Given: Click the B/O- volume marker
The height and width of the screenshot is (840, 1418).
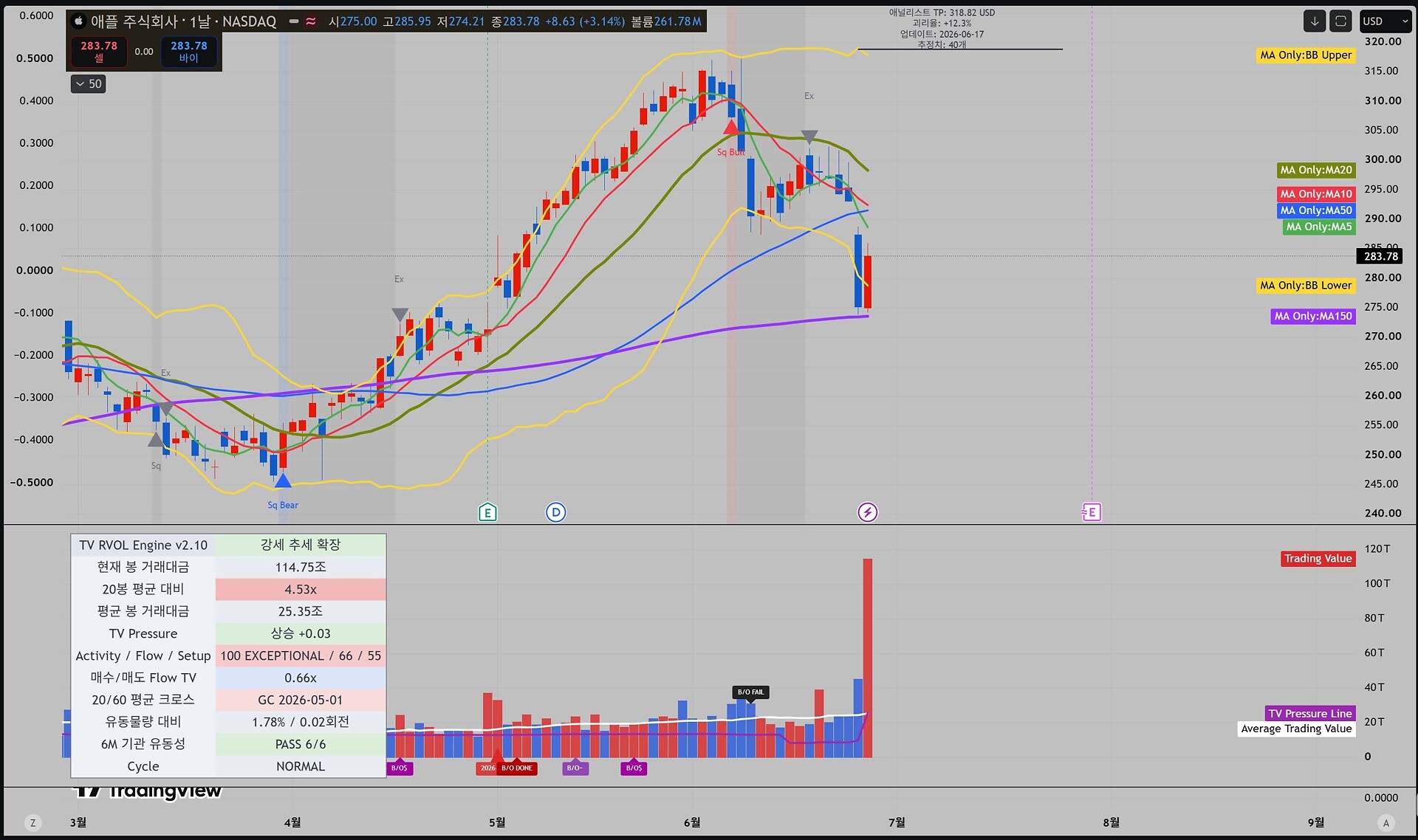Looking at the screenshot, I should pos(575,768).
